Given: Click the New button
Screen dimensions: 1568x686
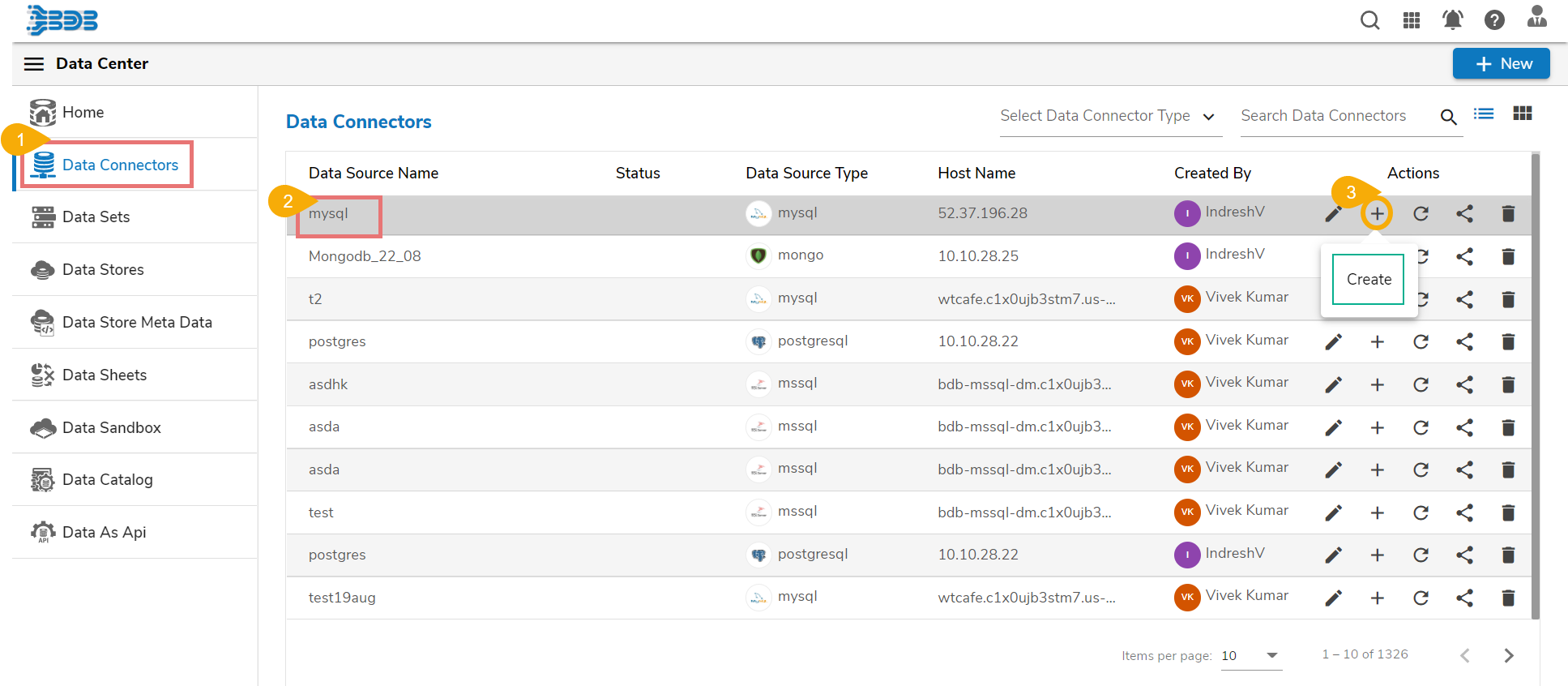Looking at the screenshot, I should (x=1501, y=64).
